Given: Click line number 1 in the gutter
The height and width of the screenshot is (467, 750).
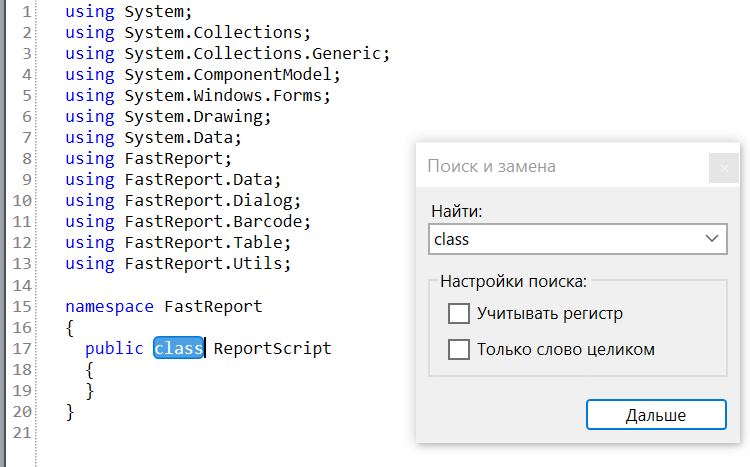Looking at the screenshot, I should point(26,11).
